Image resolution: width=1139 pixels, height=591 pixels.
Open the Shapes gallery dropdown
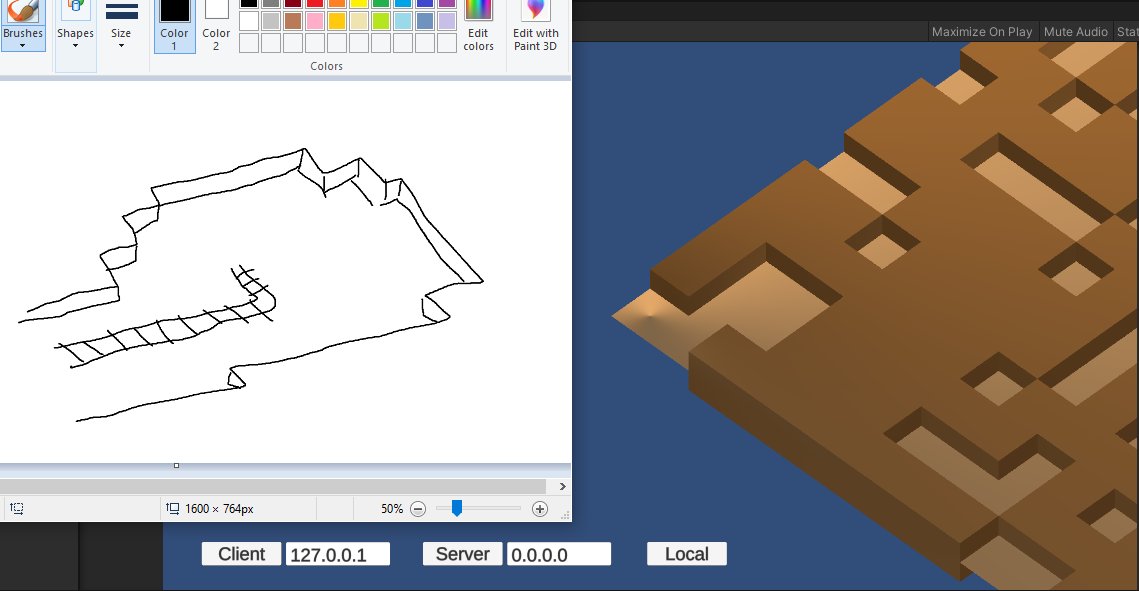(76, 38)
